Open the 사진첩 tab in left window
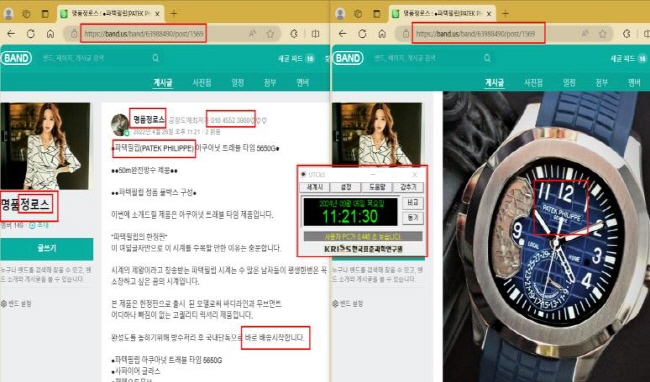Viewport: 650px width, 382px height. click(x=202, y=82)
